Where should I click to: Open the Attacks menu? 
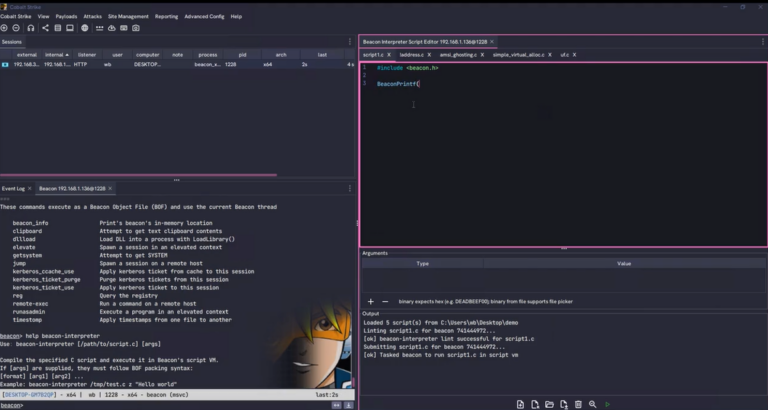point(93,16)
